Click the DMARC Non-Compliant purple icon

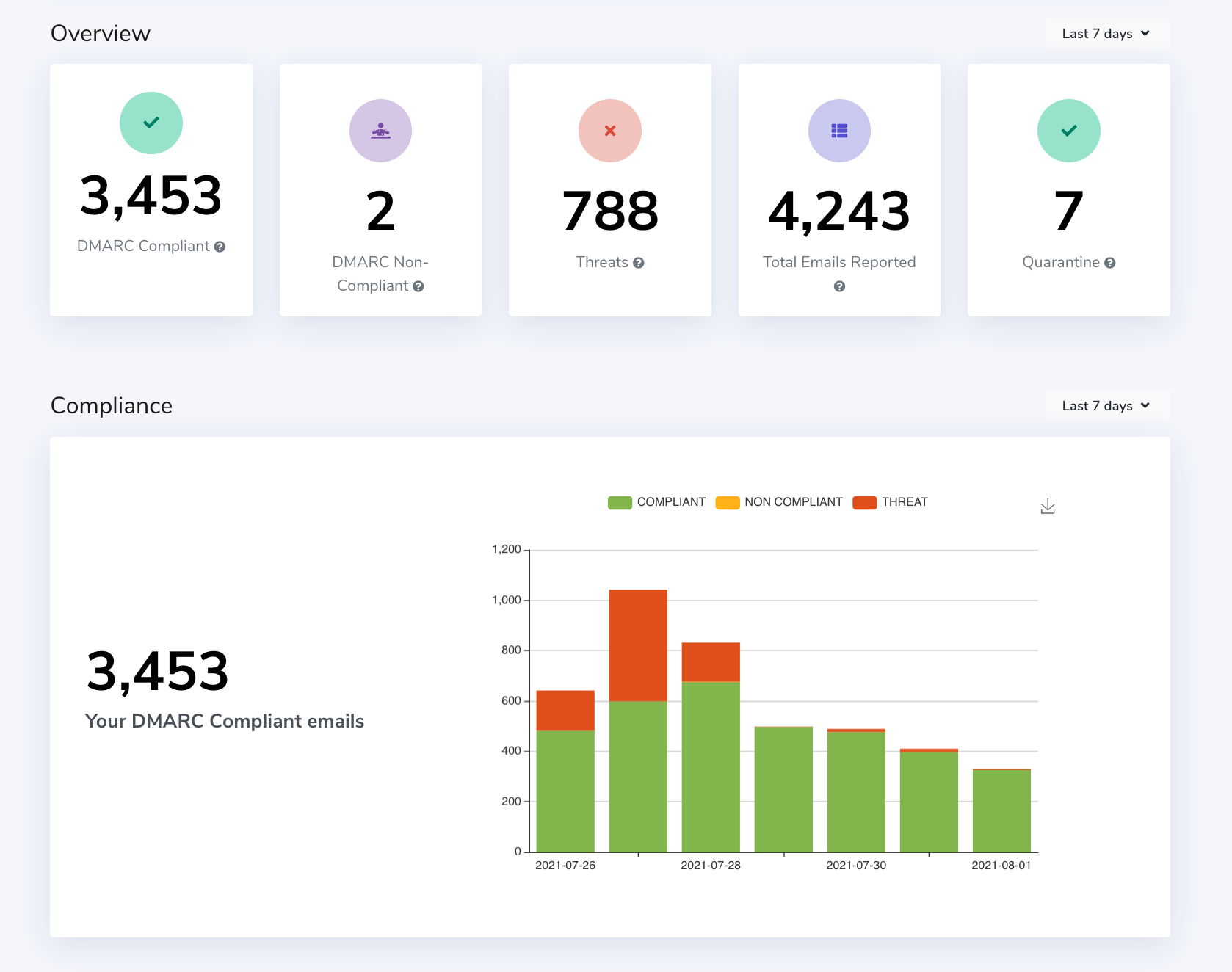tap(380, 131)
